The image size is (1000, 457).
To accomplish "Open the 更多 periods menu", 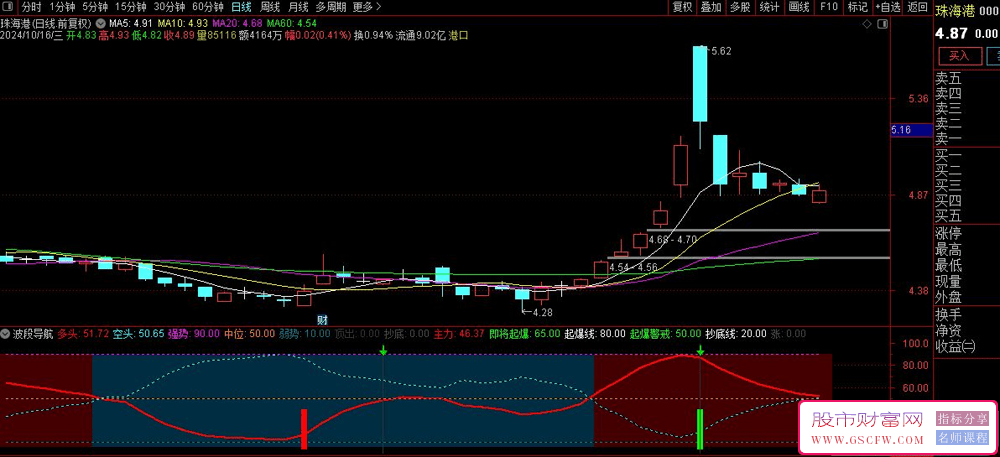I will (366, 7).
